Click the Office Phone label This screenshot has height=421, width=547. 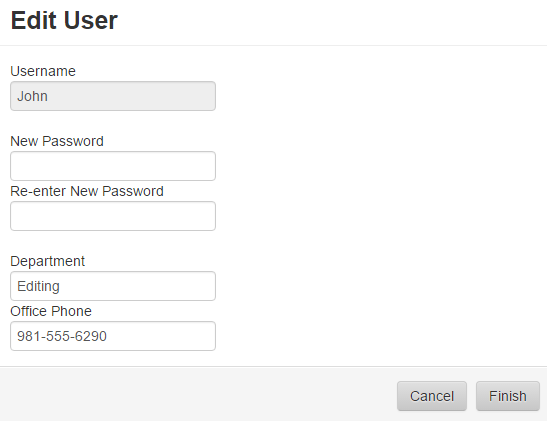tap(51, 311)
